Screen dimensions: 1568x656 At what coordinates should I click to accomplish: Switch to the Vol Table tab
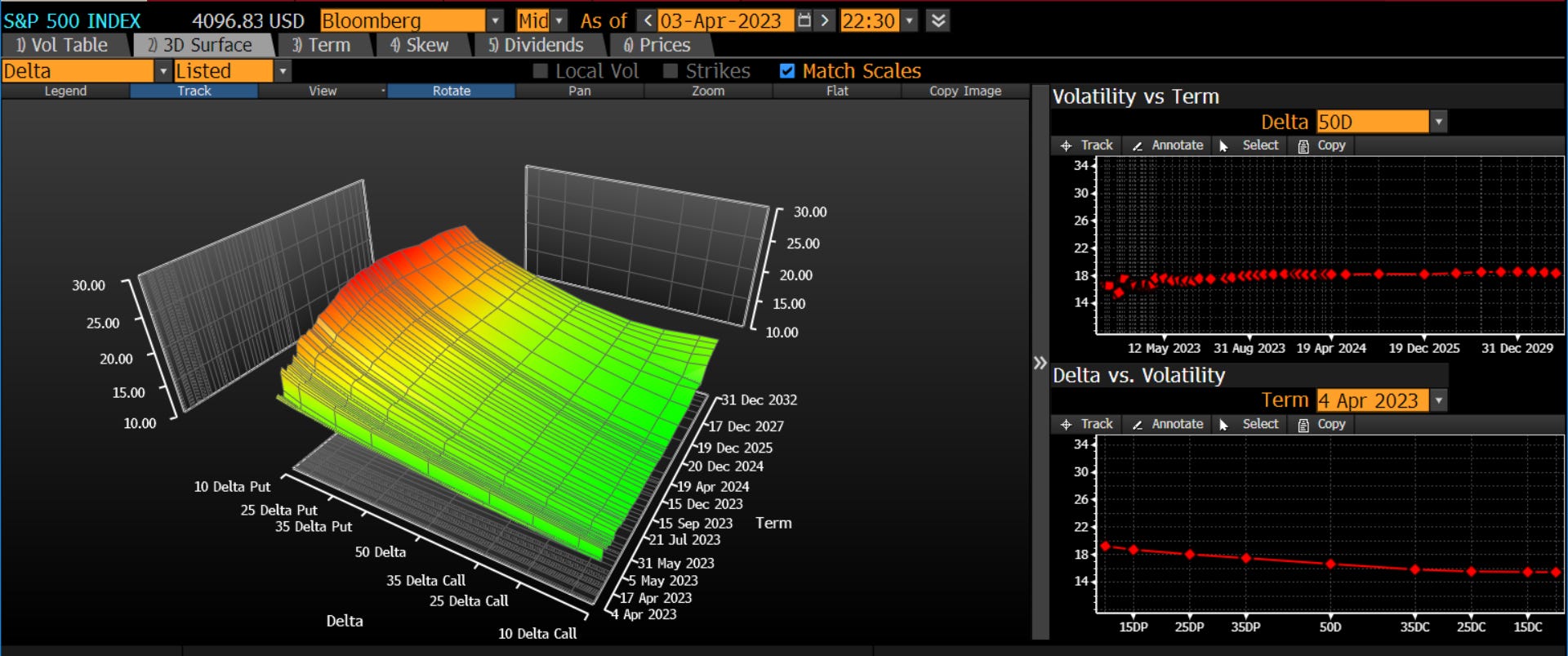pos(62,45)
